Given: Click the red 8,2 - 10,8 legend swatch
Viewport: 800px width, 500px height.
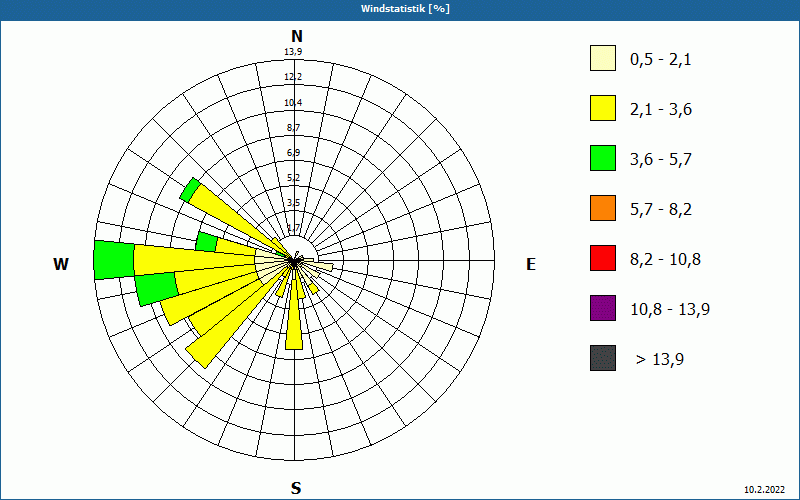Looking at the screenshot, I should pos(603,258).
